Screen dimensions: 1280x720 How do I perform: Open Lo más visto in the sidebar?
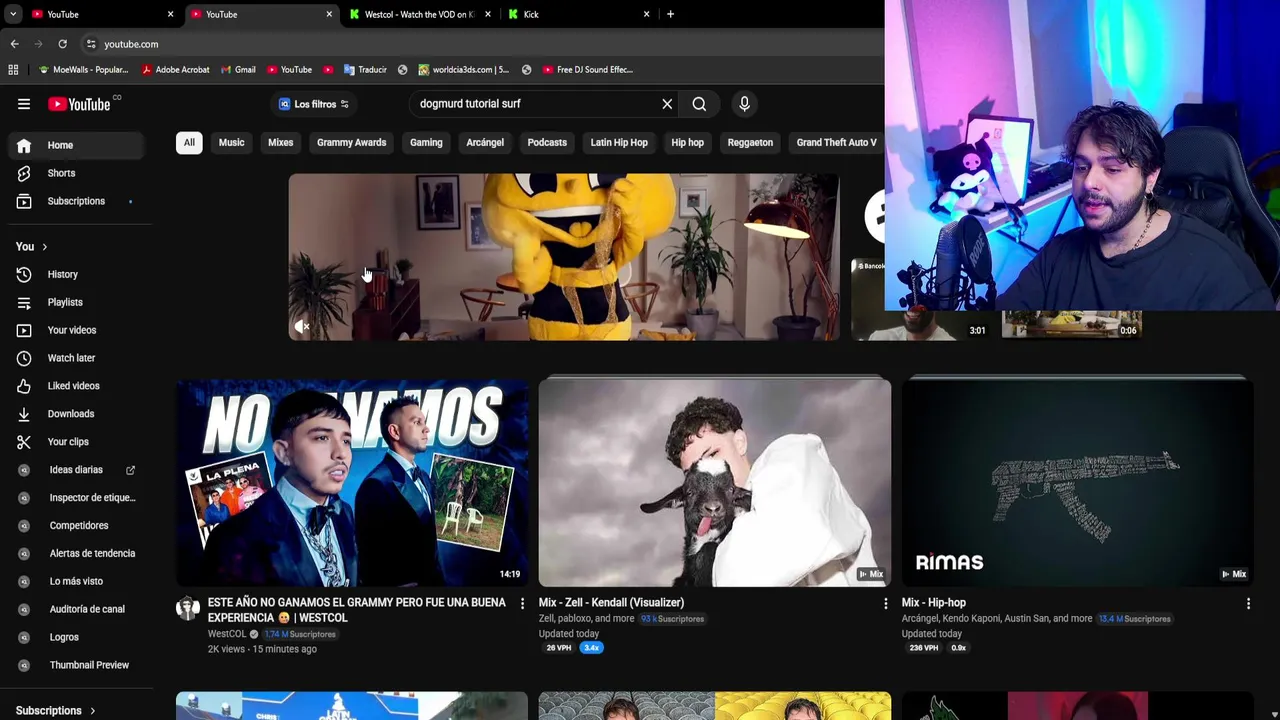(76, 582)
